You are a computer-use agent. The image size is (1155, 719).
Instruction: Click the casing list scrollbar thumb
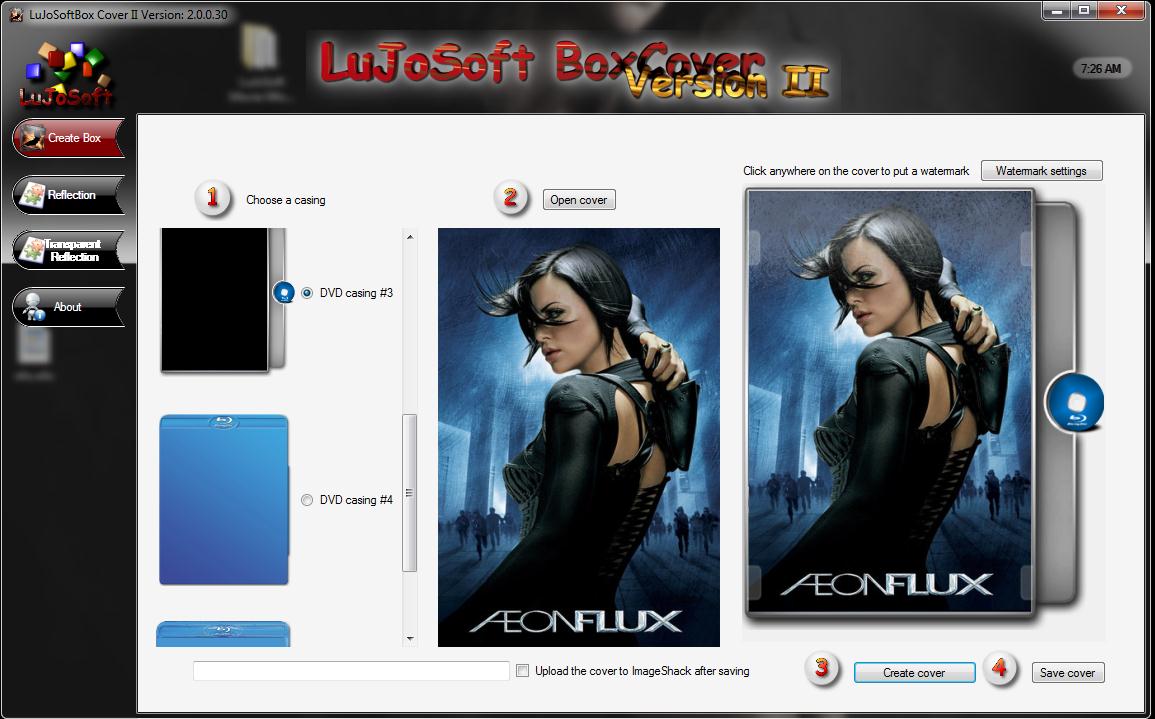410,493
